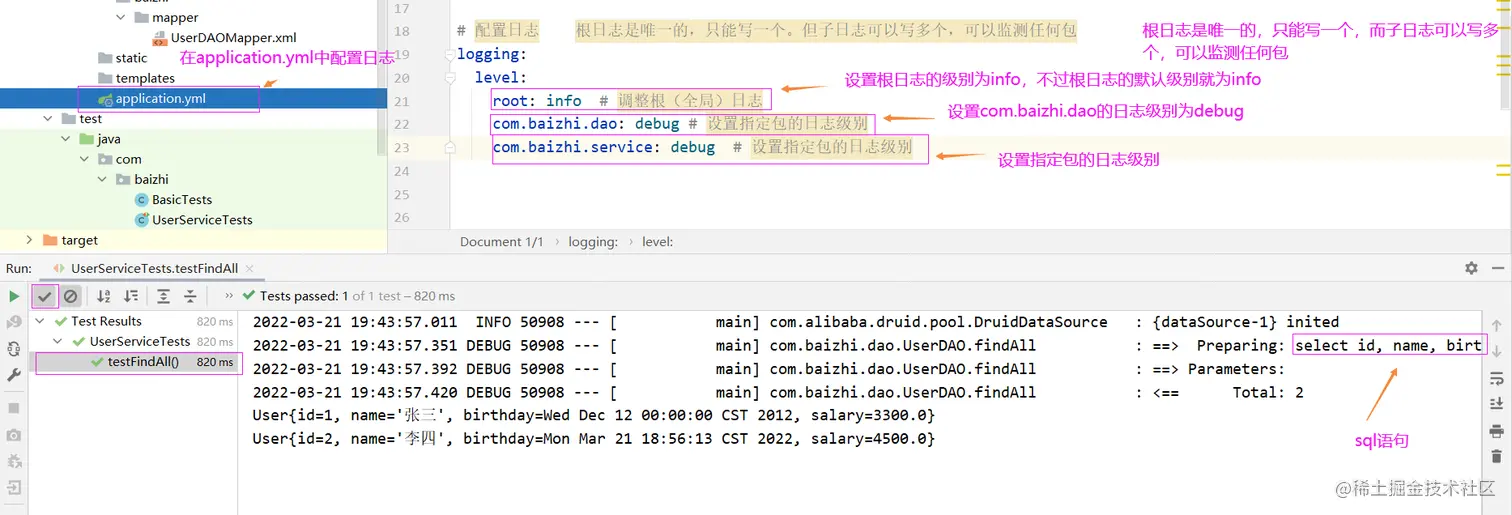
Task: Toggle Show Ignored tests button
Action: pos(70,296)
